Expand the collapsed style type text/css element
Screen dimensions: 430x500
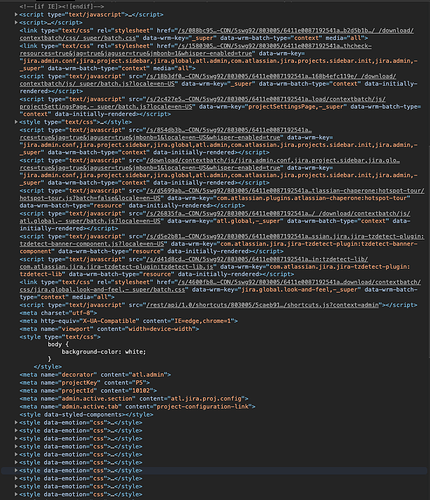point(16,122)
